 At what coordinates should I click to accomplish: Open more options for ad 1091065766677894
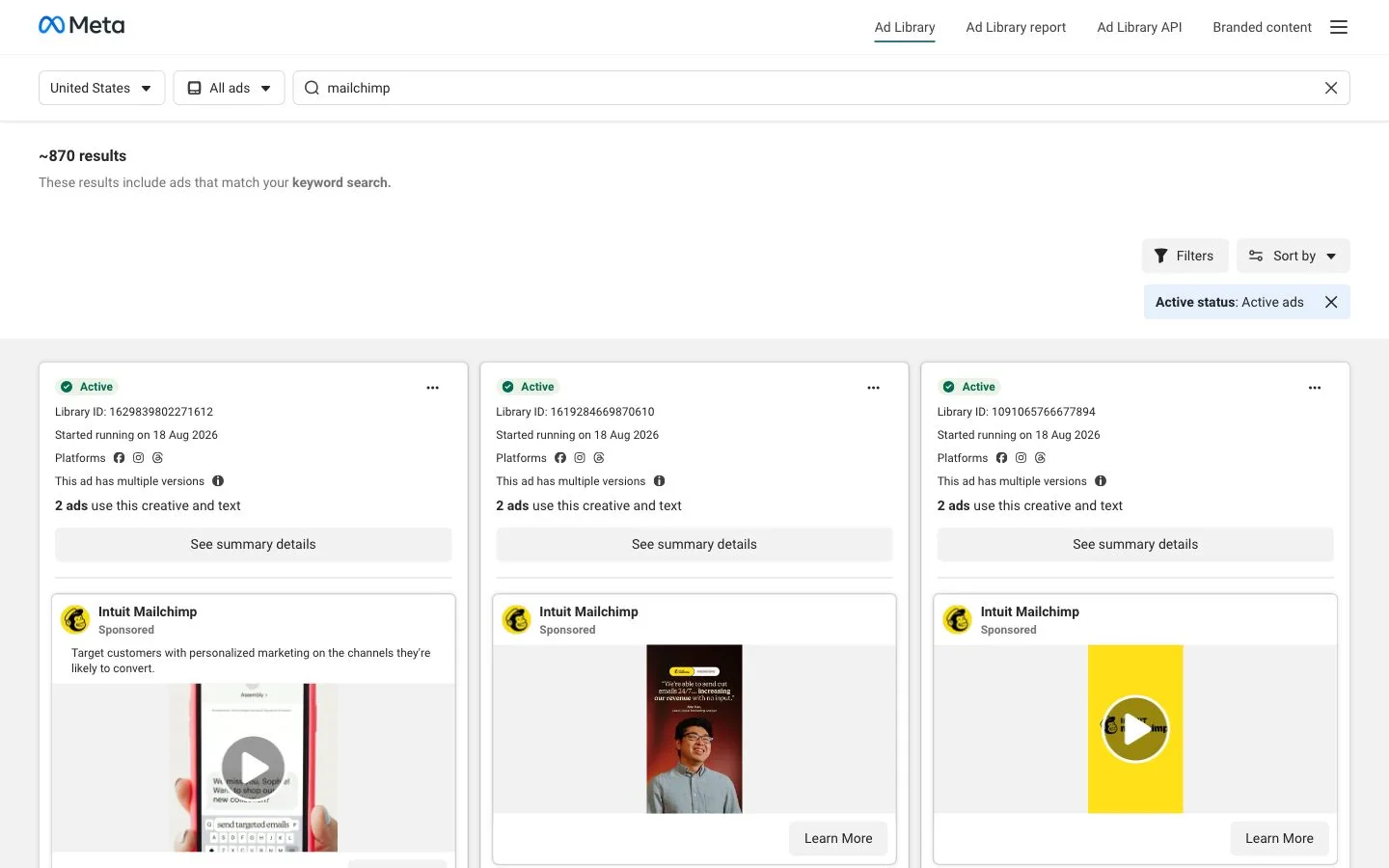tap(1315, 388)
